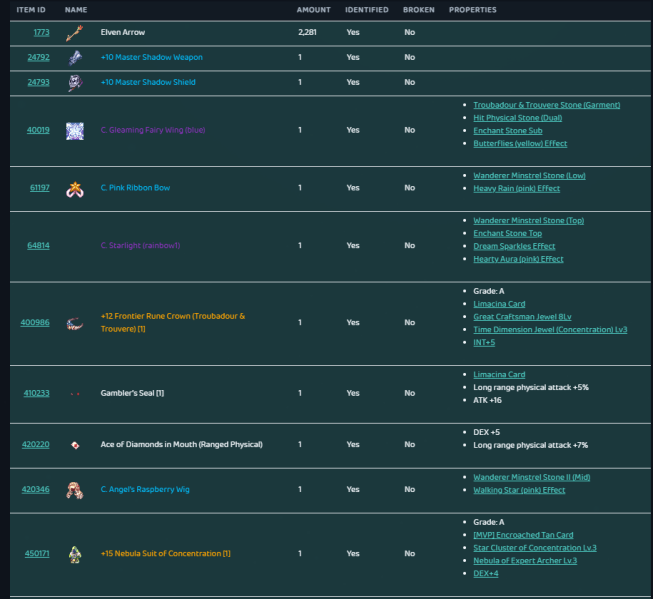Open [MVP] Encroached Tan Card link
The height and width of the screenshot is (599, 653).
[x=523, y=535]
